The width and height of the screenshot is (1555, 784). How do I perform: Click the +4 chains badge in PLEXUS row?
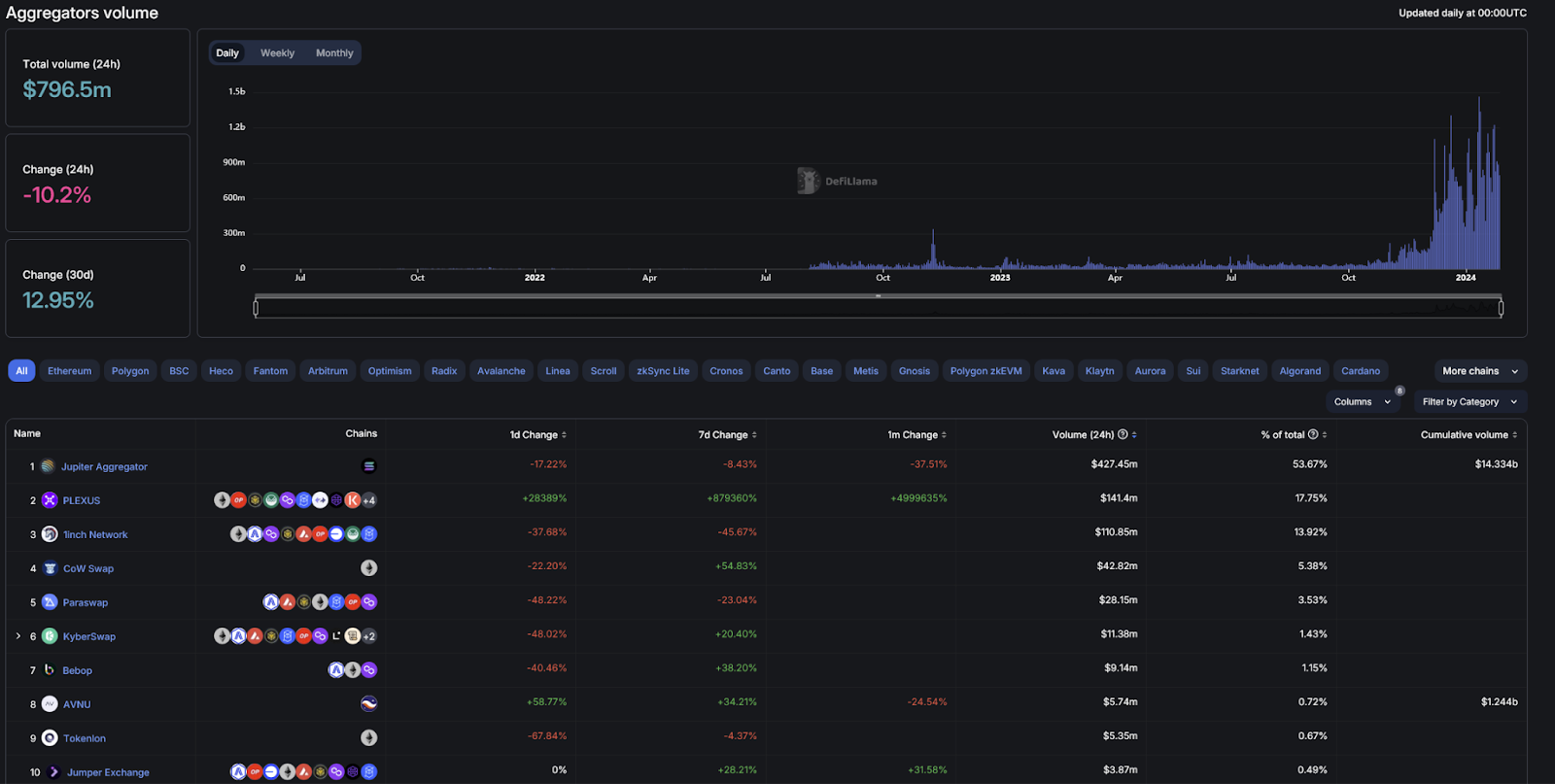[x=369, y=500]
